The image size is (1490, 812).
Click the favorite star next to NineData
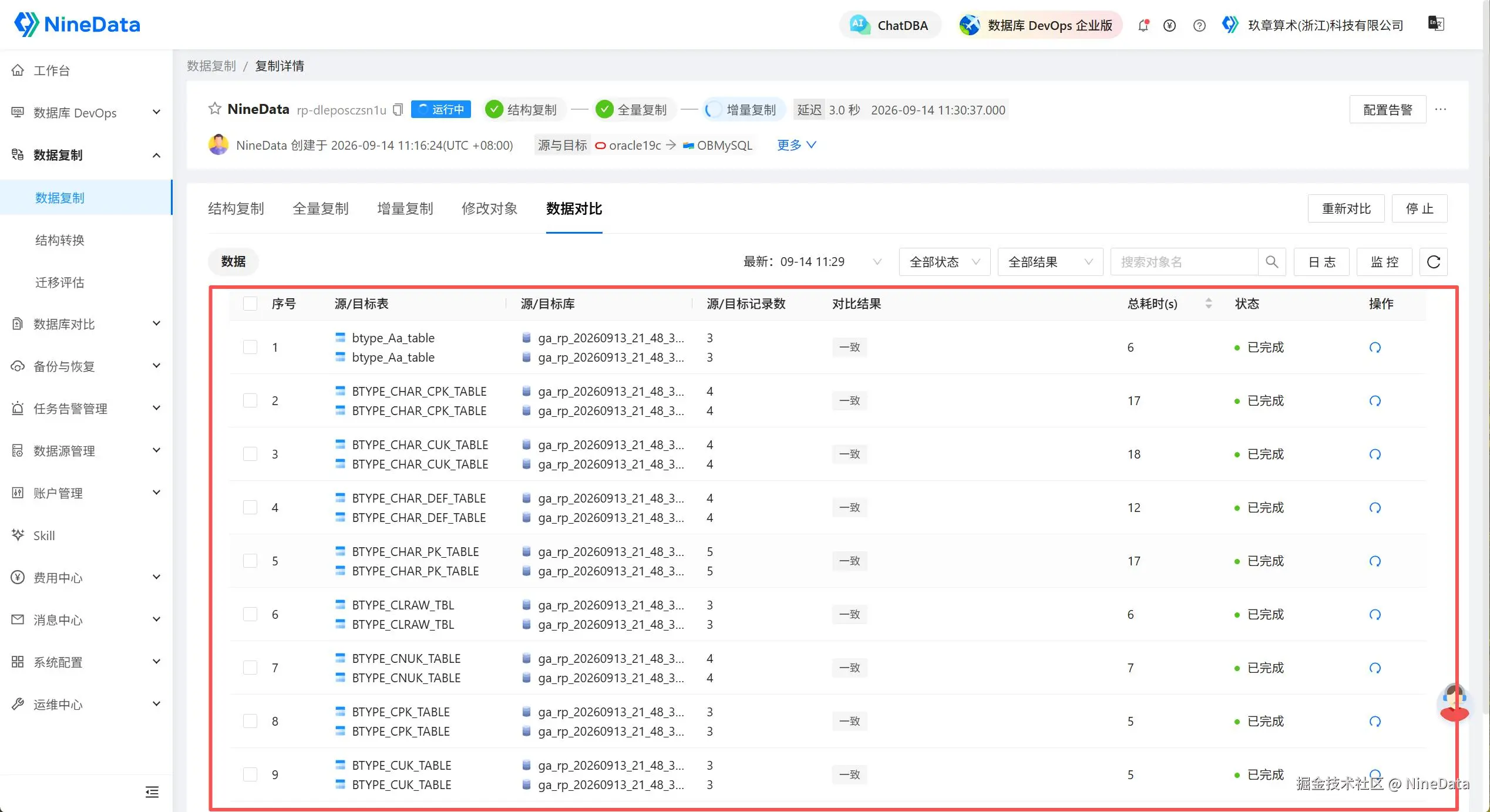click(x=215, y=109)
